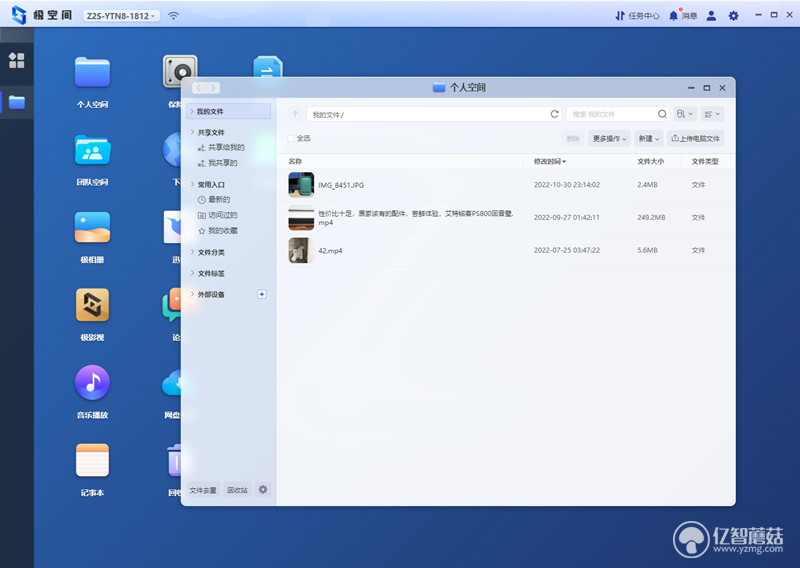The image size is (800, 568).
Task: Expand the 常用入口 tree node
Action: 192,184
